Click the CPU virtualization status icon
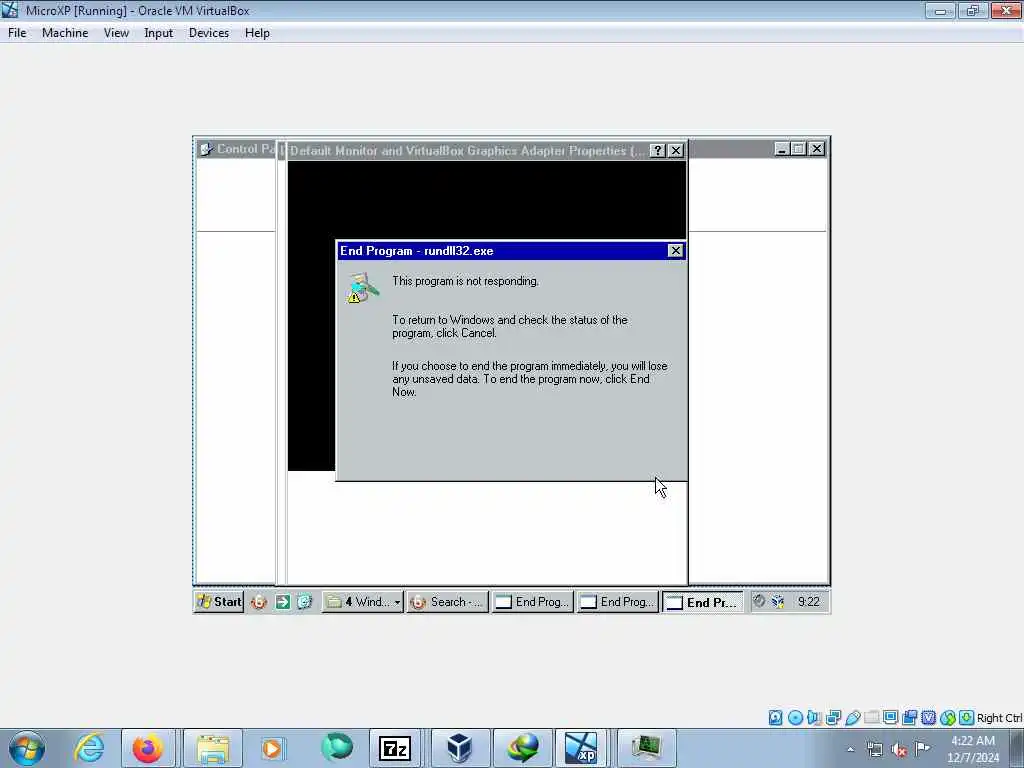The width and height of the screenshot is (1024, 768). (x=928, y=718)
